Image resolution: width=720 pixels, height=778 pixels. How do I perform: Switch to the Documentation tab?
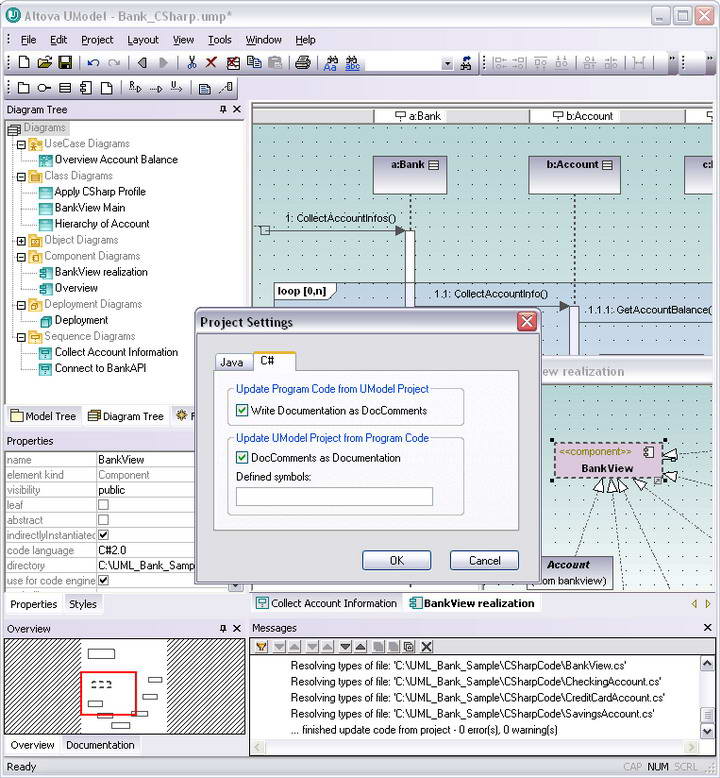tap(100, 745)
